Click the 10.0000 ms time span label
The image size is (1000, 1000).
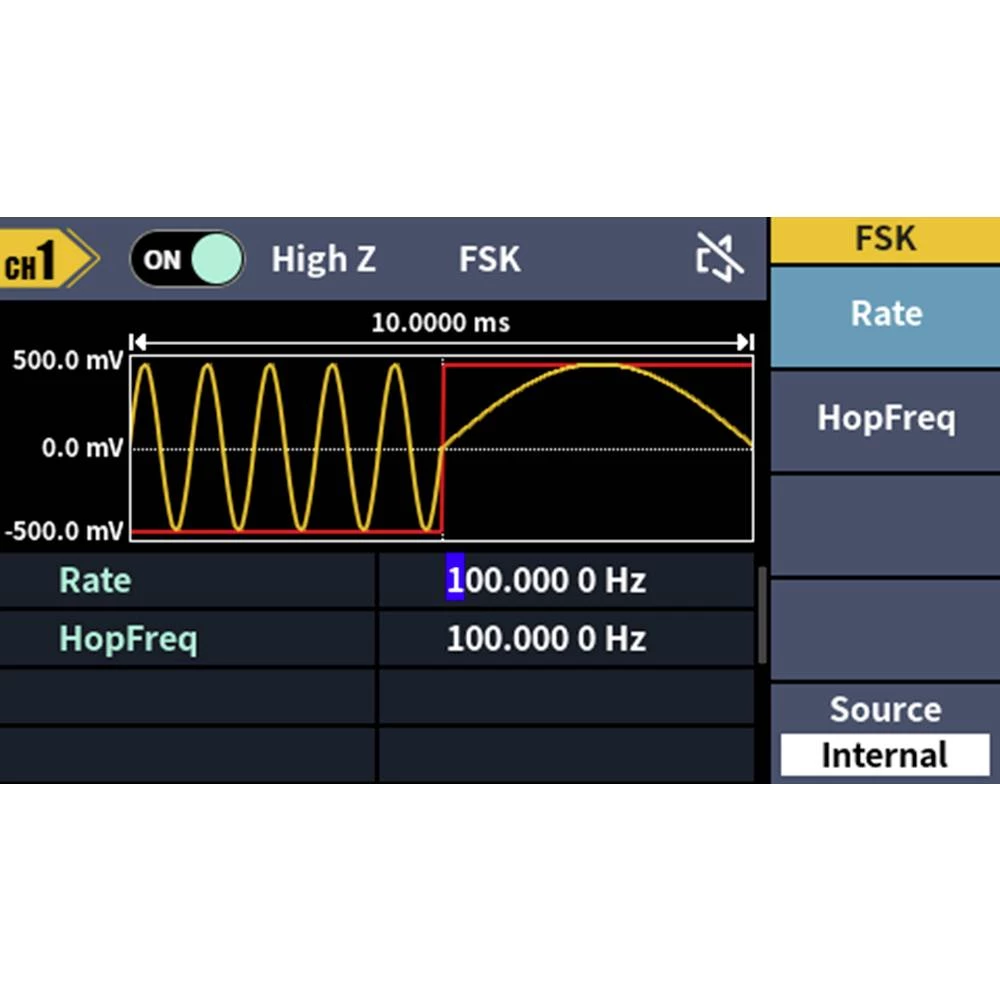point(440,323)
